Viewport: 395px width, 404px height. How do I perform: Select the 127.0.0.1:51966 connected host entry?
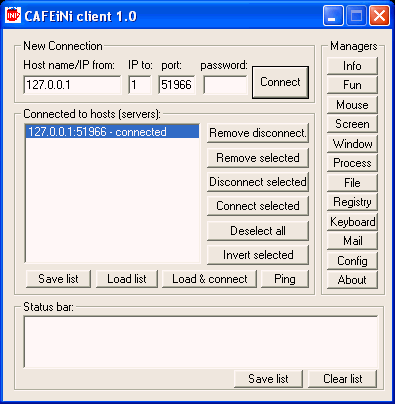click(112, 132)
